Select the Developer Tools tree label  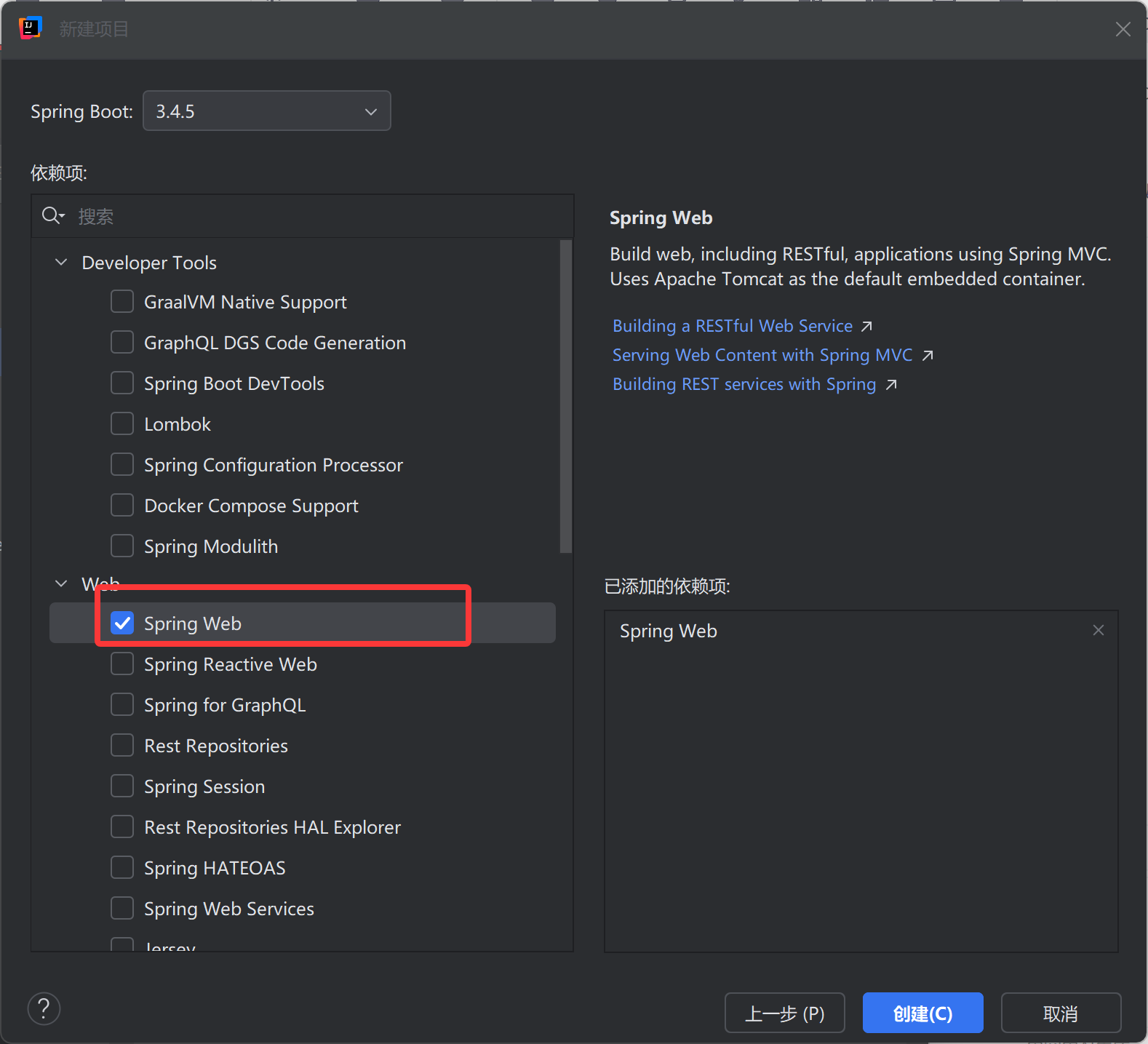[149, 263]
